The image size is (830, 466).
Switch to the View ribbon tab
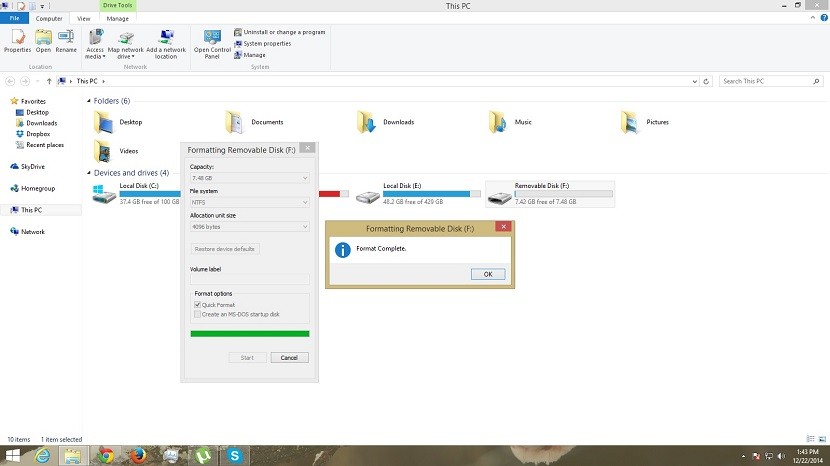[84, 19]
